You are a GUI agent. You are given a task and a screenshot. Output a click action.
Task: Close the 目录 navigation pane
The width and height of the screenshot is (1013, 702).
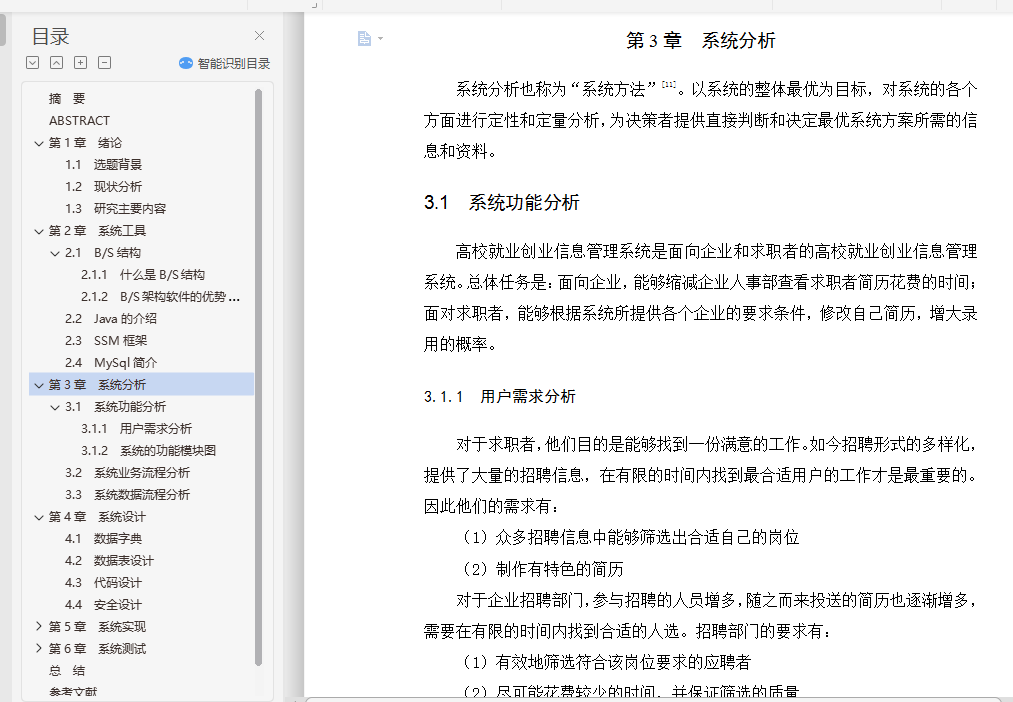(x=259, y=36)
